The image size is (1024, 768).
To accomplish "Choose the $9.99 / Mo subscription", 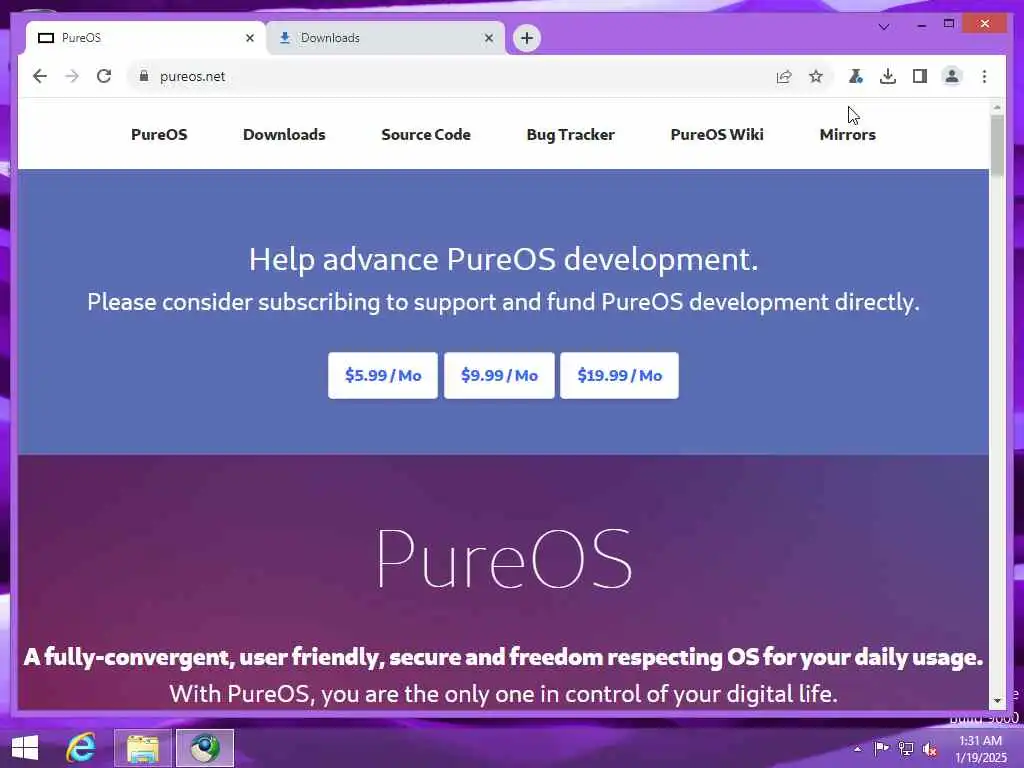I will 499,376.
